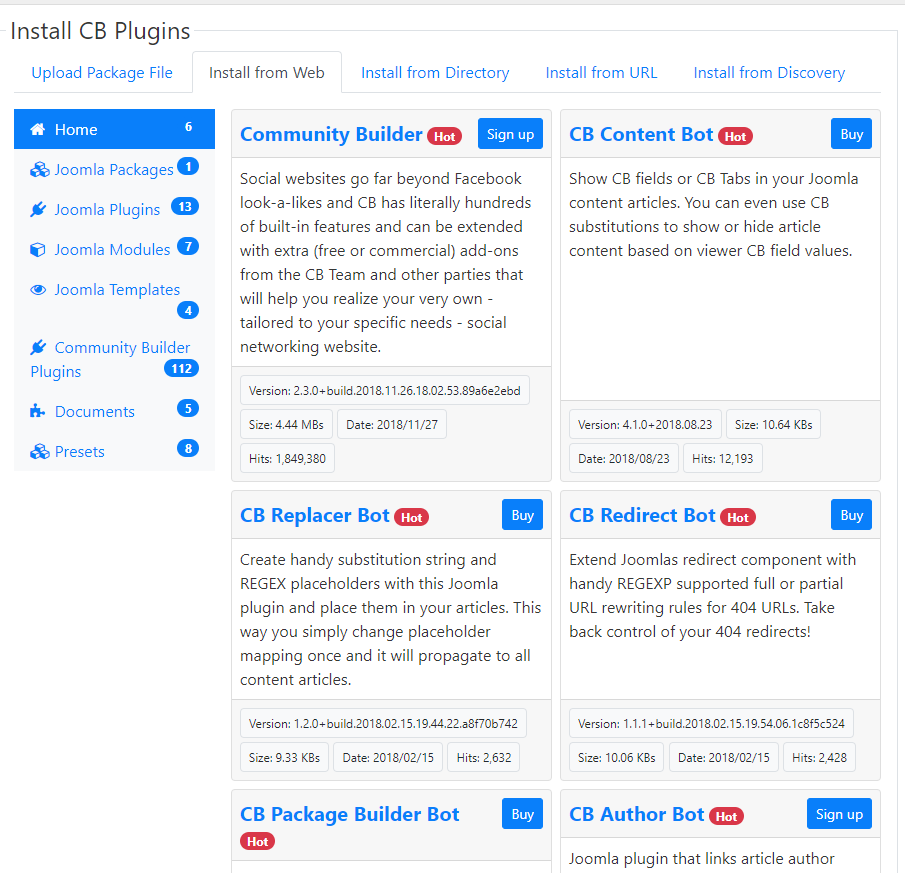The image size is (905, 873).
Task: Click the Hot badge under CB Package Builder Bot
Action: click(x=257, y=842)
